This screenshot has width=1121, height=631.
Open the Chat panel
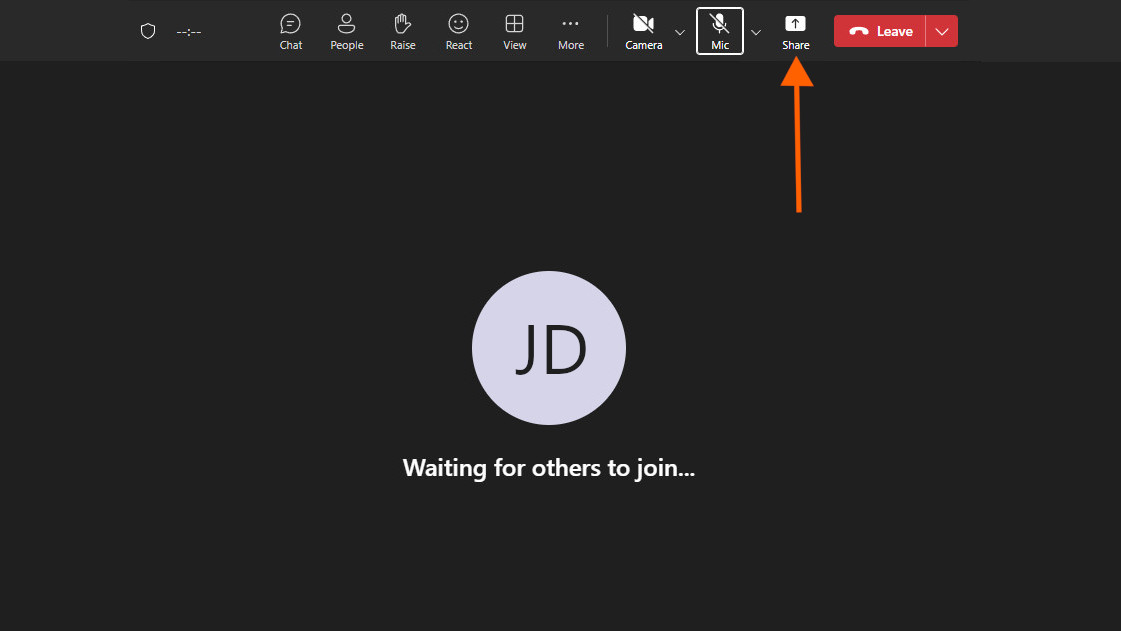click(x=290, y=31)
